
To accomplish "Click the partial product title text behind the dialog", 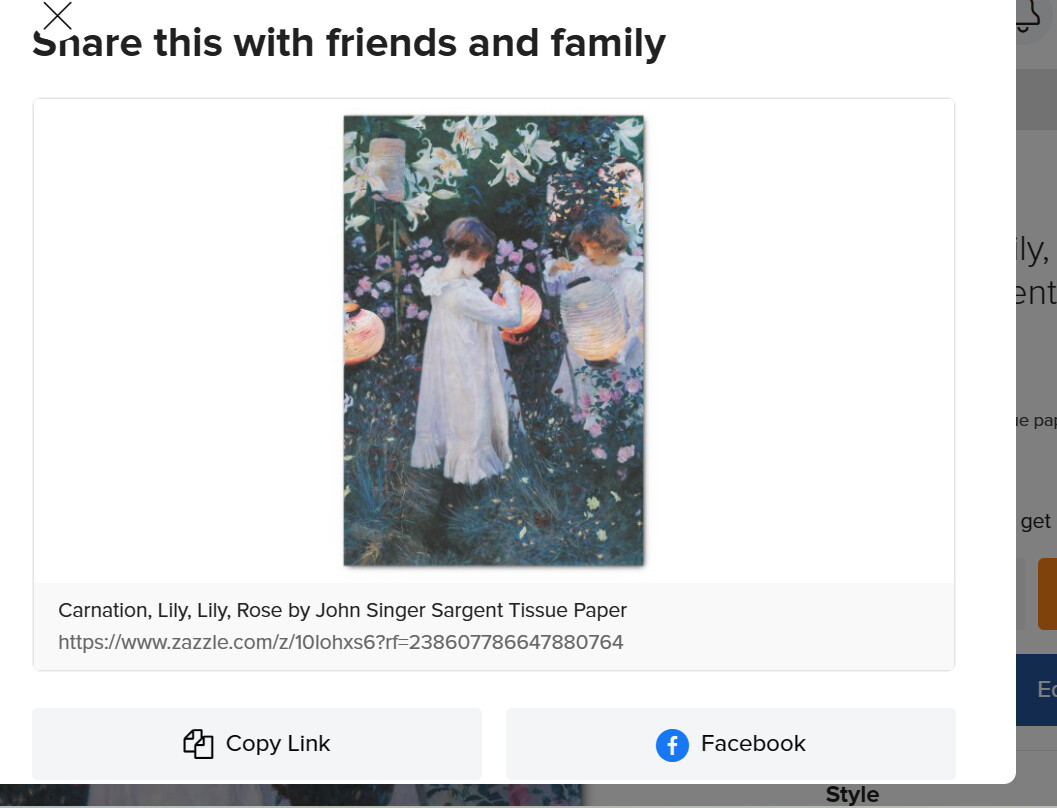I will pos(1036,271).
